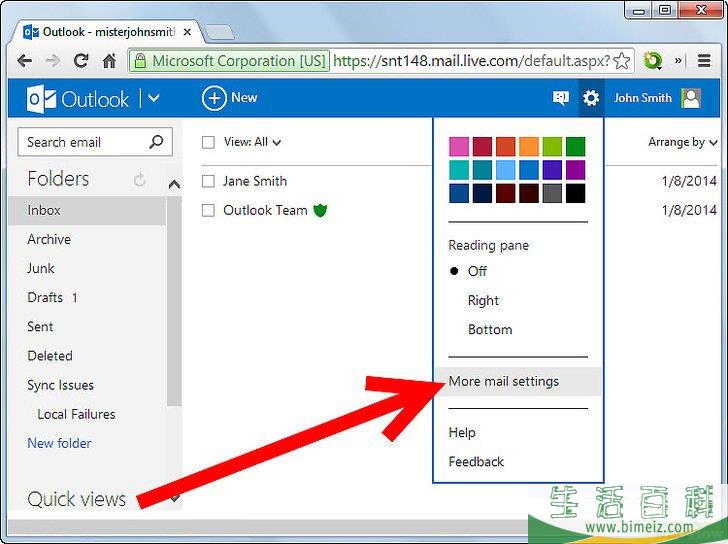This screenshot has width=728, height=544.
Task: Open the Local Failures subfolder
Action: (x=76, y=414)
